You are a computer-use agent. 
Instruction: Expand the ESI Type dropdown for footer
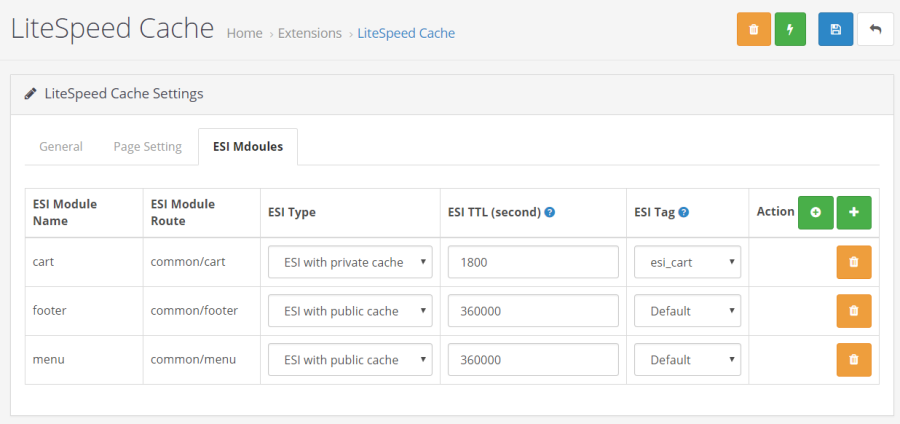click(350, 311)
